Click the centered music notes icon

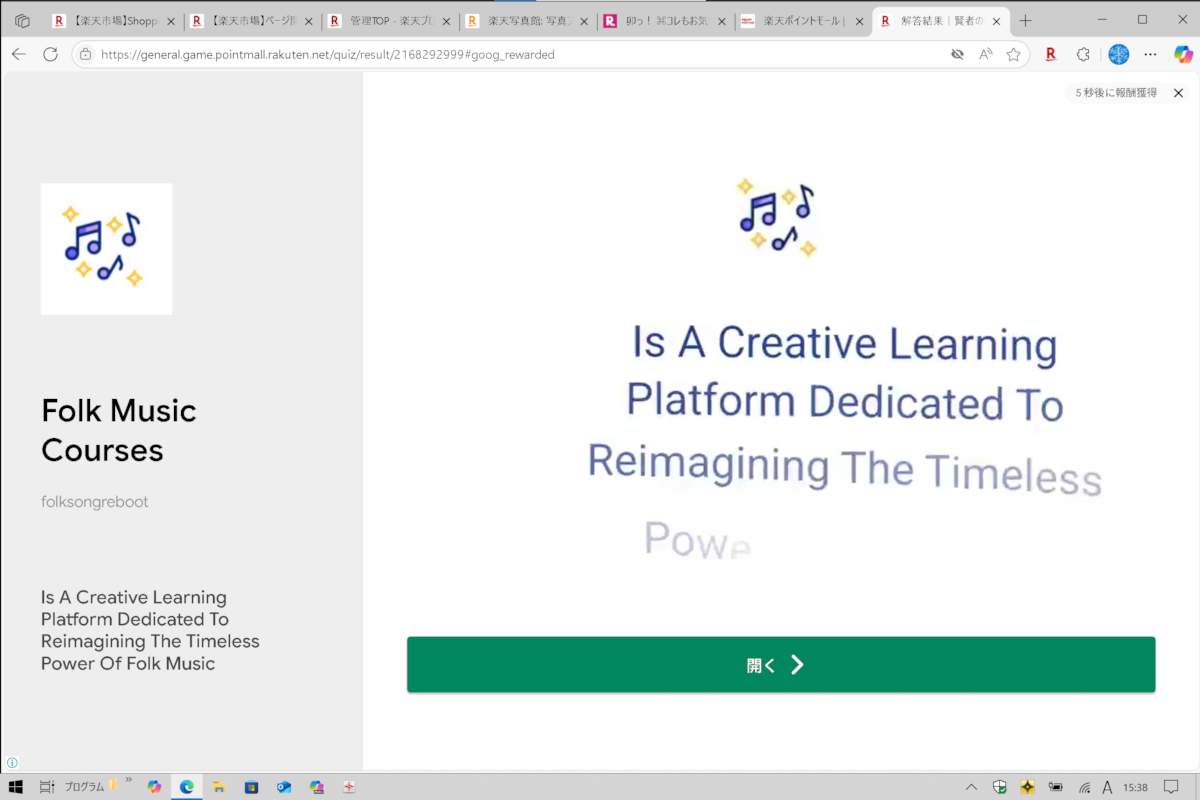[x=777, y=217]
